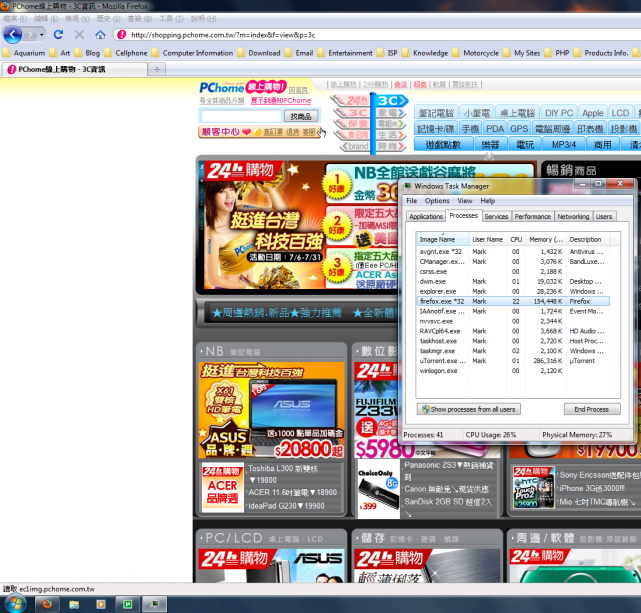The height and width of the screenshot is (613, 641).
Task: Click the site identity icon in address bar
Action: click(x=122, y=35)
